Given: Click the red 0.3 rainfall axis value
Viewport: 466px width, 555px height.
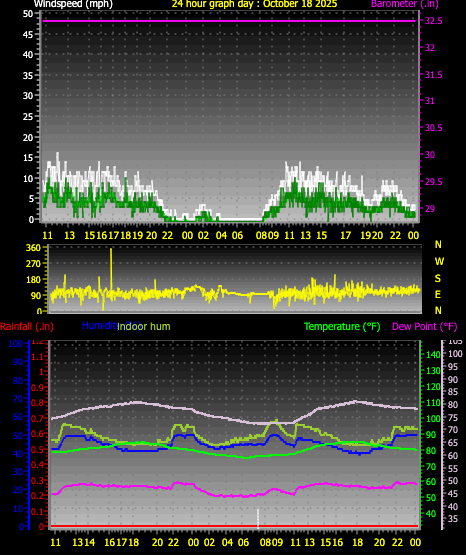Looking at the screenshot, I should [x=37, y=480].
